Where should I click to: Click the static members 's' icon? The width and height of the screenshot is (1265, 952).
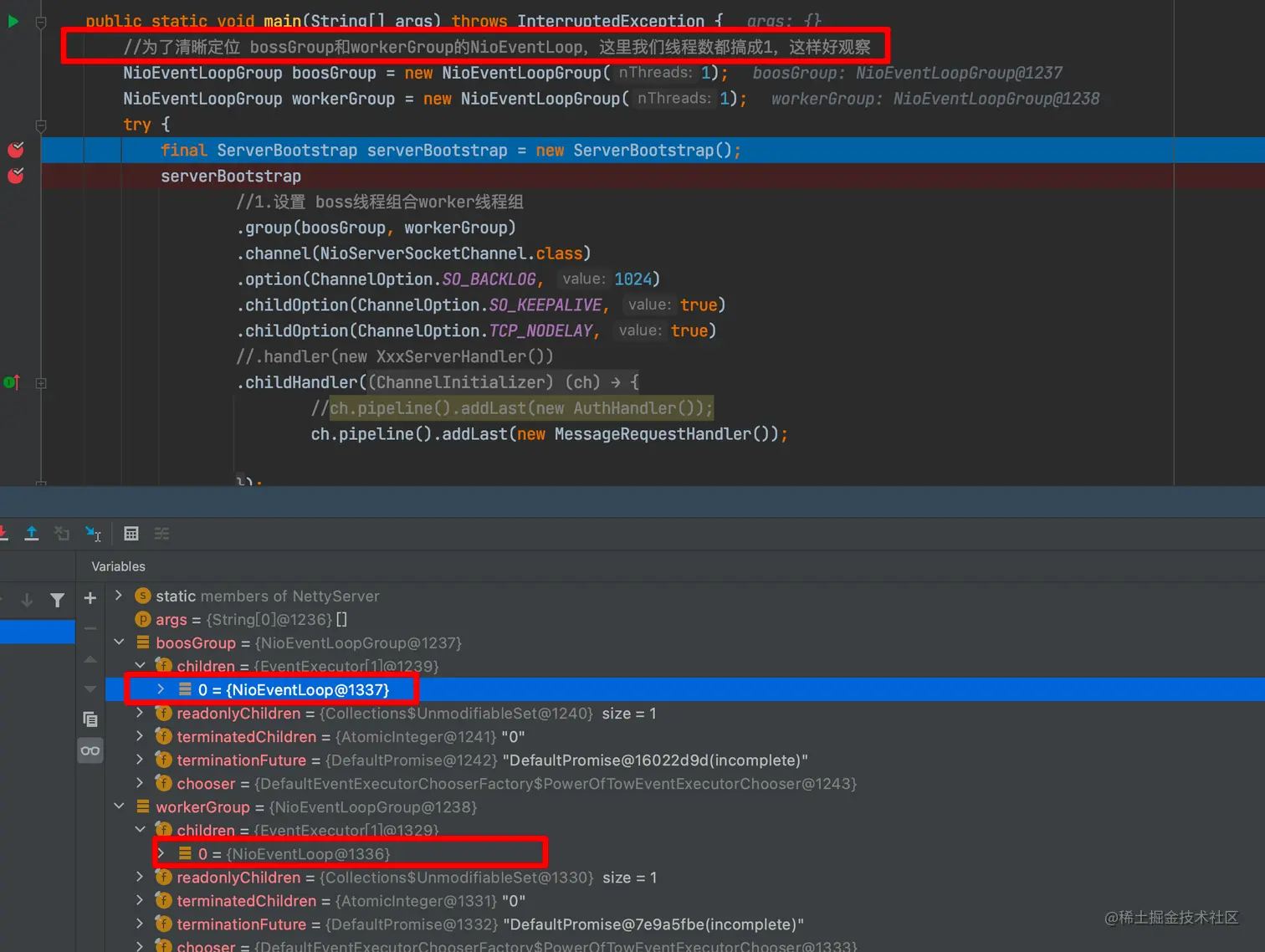pyautogui.click(x=143, y=596)
